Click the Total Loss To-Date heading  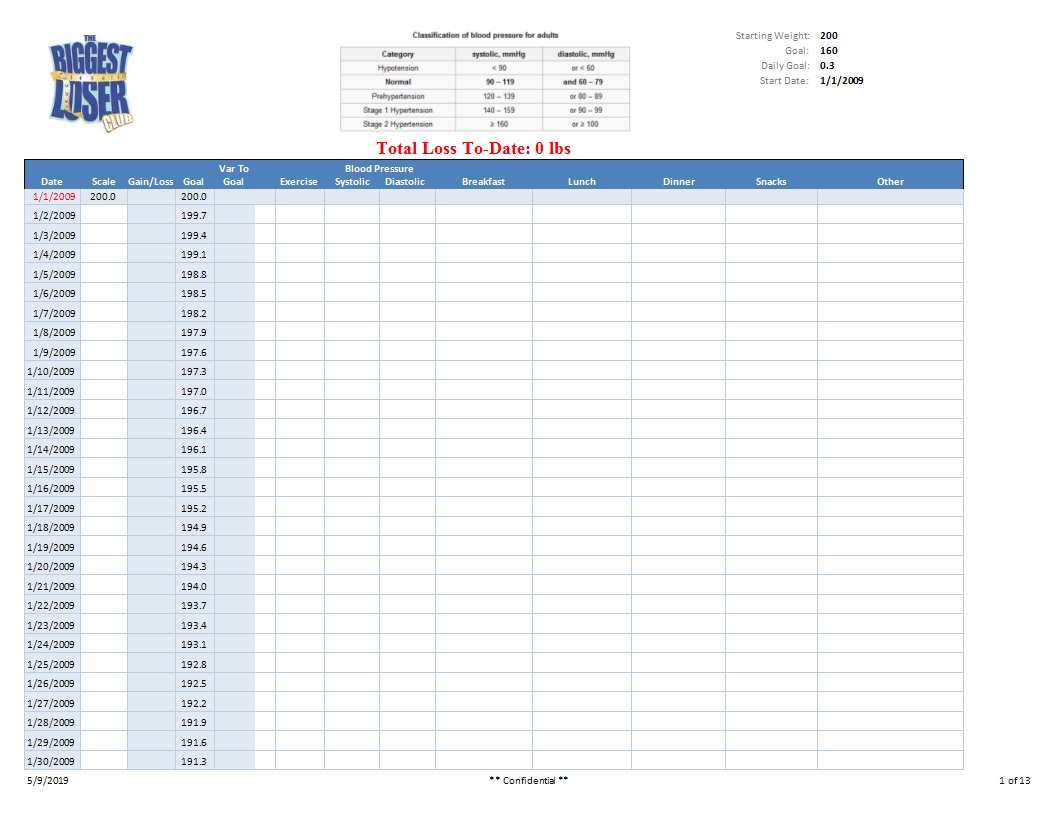tap(473, 148)
